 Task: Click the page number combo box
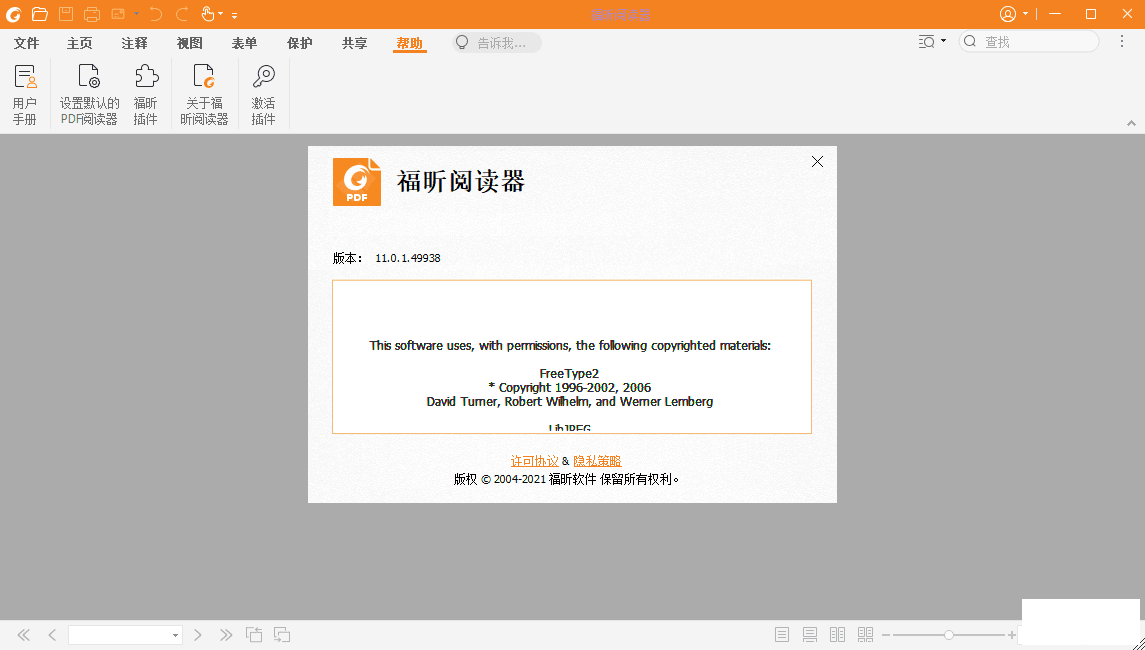[125, 635]
